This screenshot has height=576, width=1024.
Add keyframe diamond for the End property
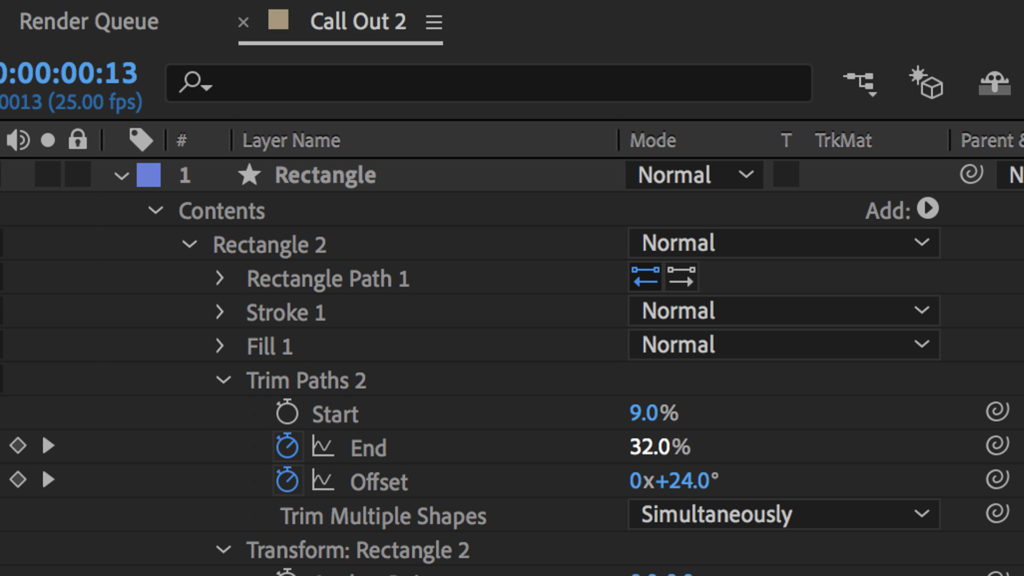[17, 446]
